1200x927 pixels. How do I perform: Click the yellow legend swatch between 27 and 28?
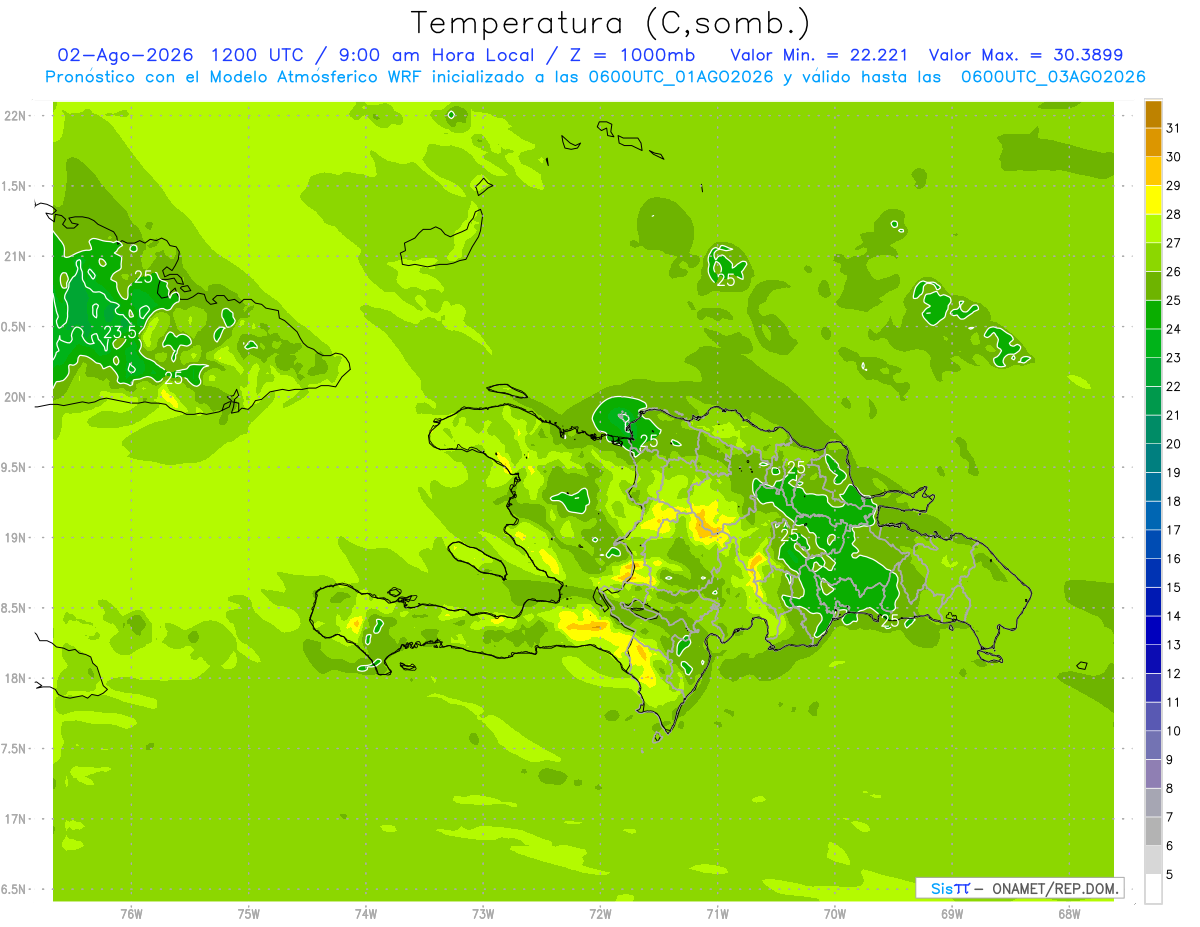pos(1153,229)
